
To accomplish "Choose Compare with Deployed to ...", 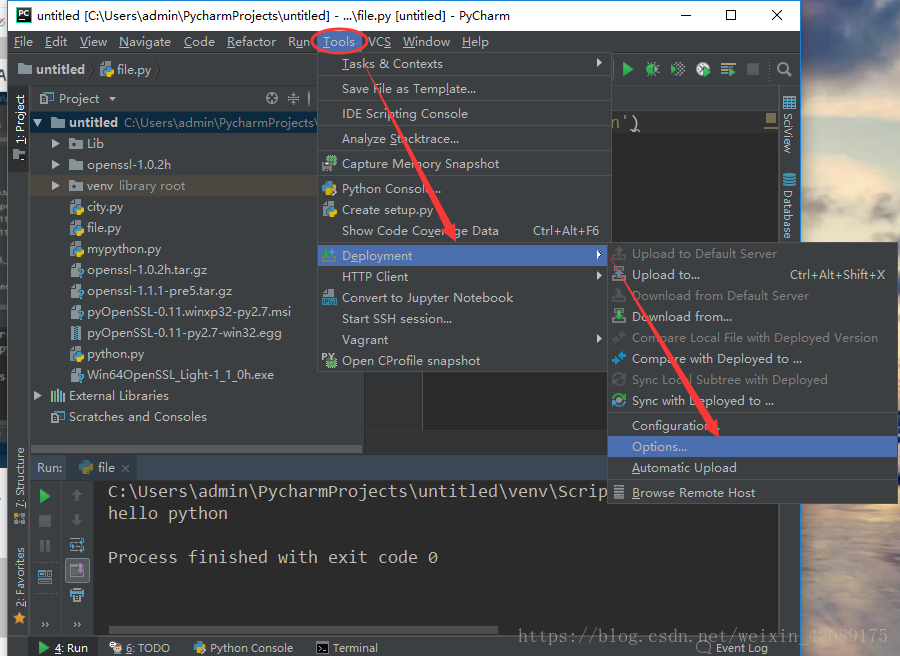I will point(752,359).
